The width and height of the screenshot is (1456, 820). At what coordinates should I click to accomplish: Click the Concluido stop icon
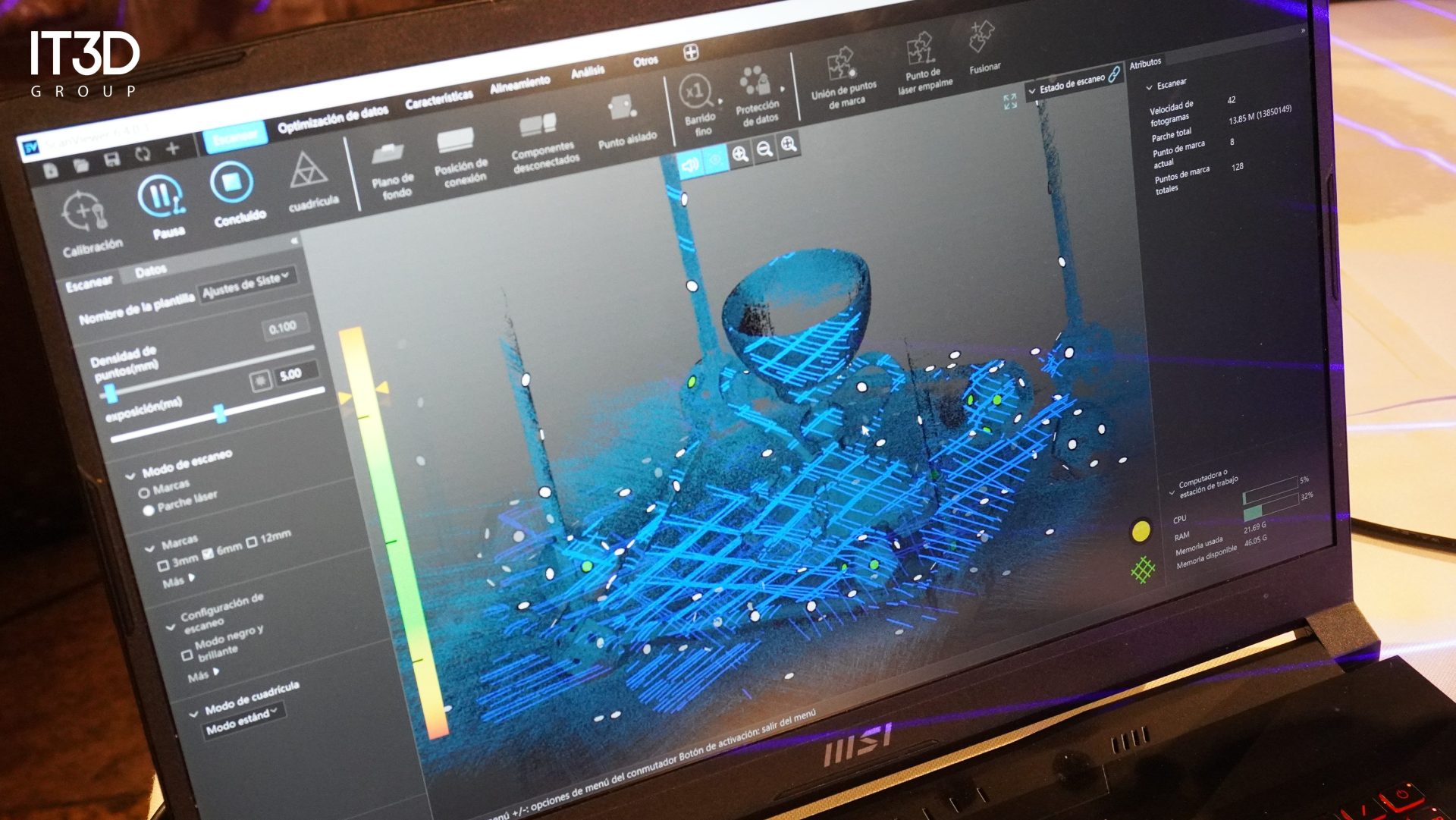231,183
